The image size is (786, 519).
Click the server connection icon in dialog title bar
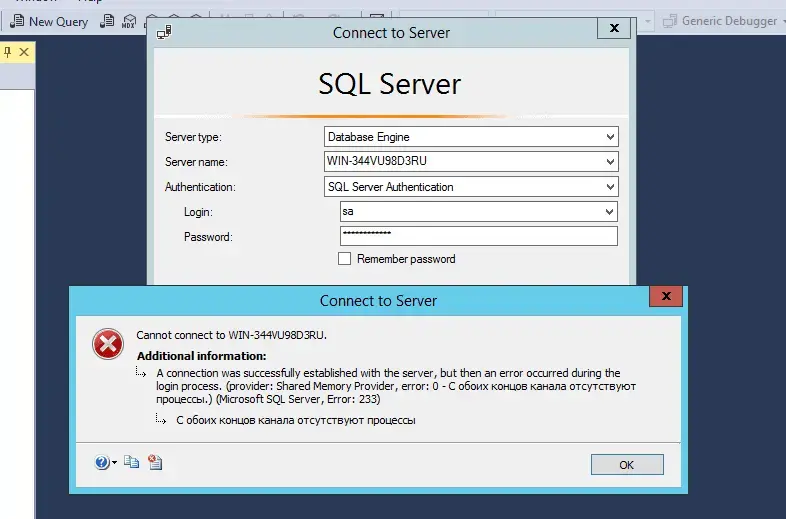click(x=164, y=32)
